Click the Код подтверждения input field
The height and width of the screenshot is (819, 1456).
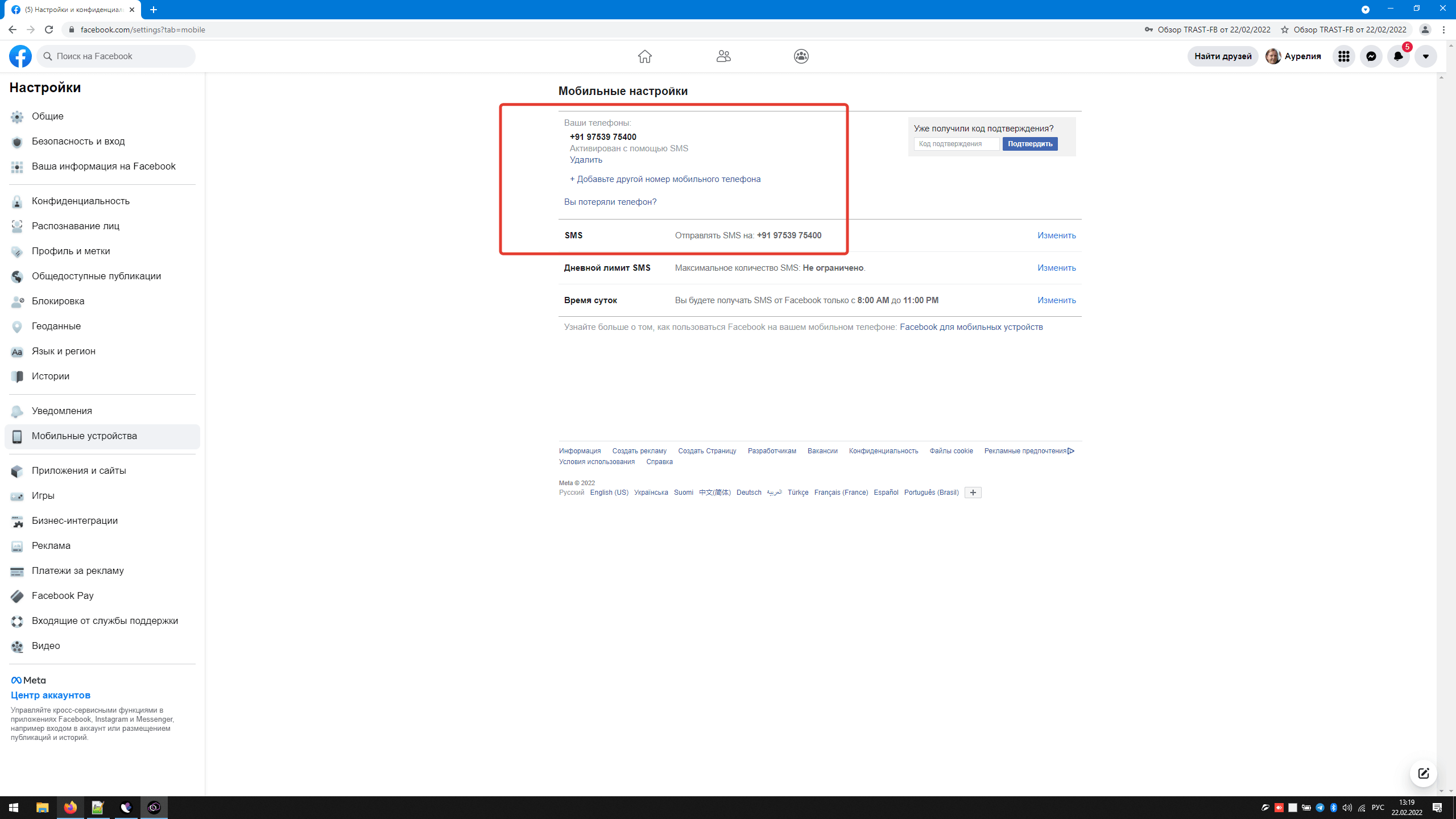957,144
